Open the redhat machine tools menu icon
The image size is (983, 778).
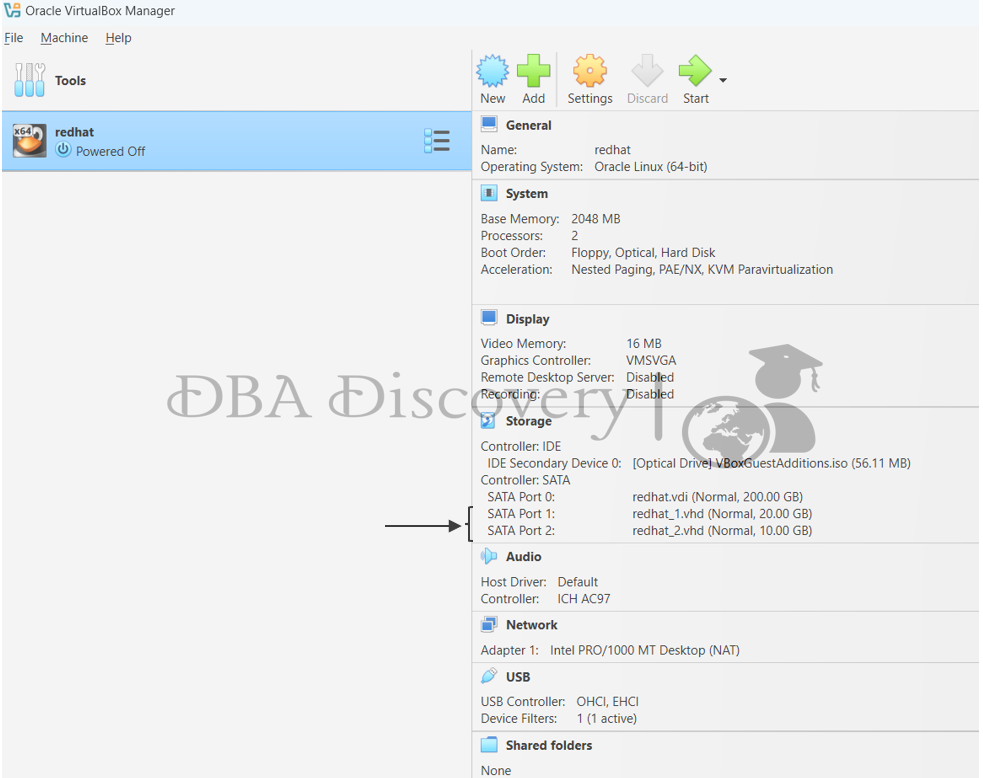click(437, 141)
